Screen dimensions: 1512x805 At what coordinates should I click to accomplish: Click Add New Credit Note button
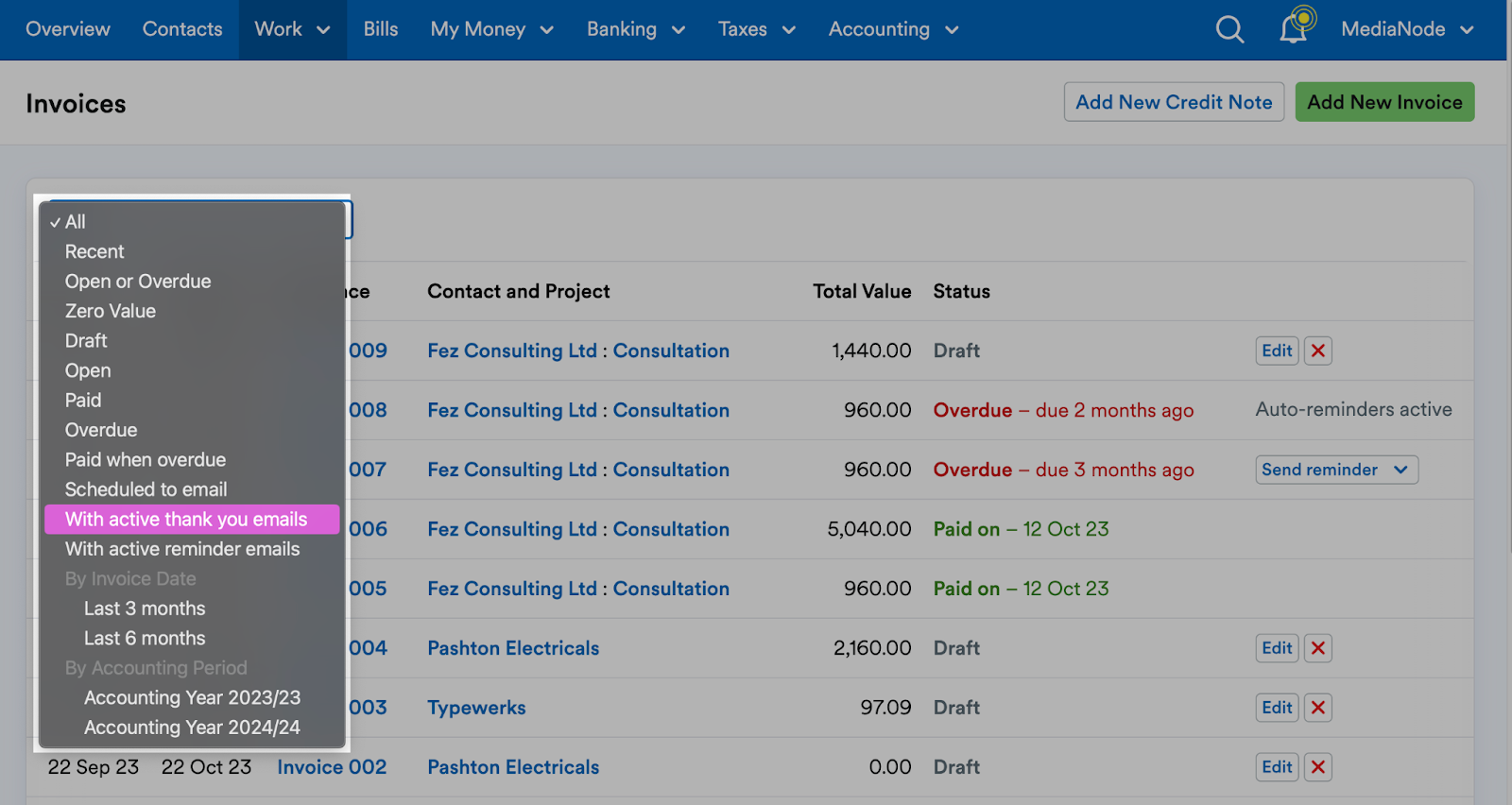pyautogui.click(x=1174, y=102)
